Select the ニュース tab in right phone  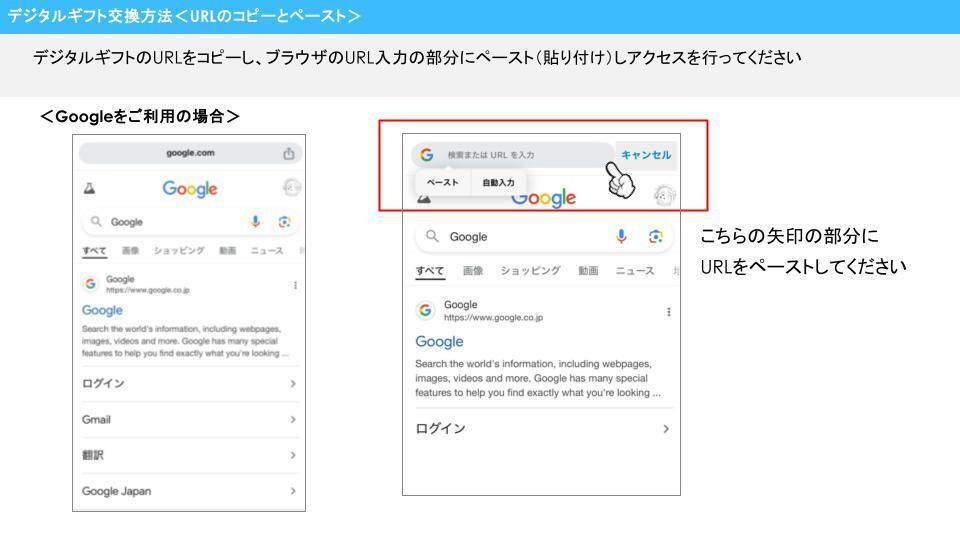point(635,271)
